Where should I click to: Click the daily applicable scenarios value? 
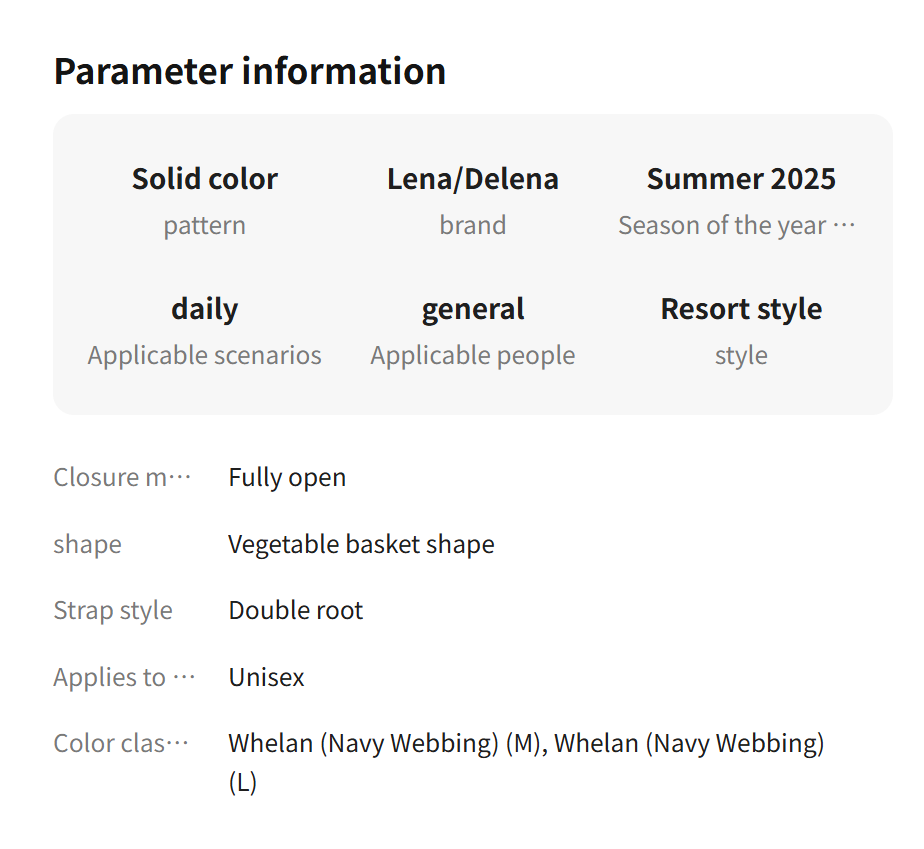205,309
